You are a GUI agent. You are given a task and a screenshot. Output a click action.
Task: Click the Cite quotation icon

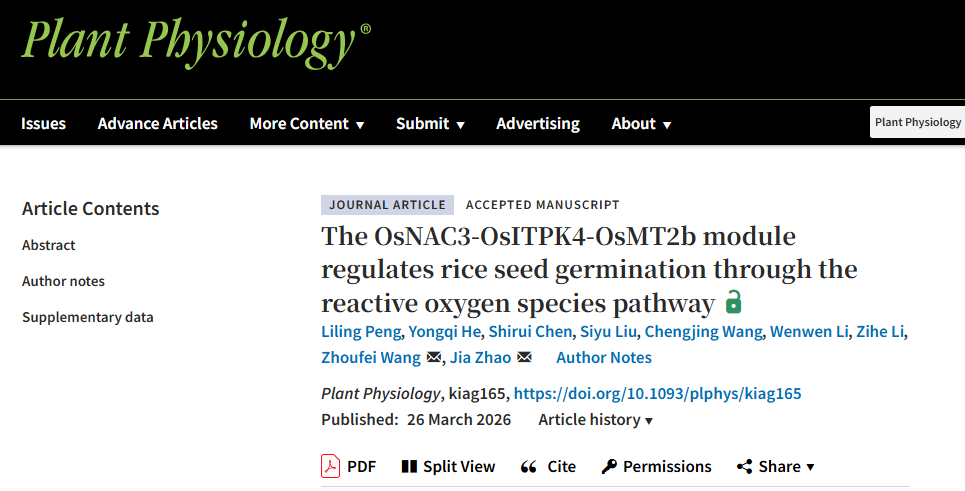pyautogui.click(x=530, y=467)
